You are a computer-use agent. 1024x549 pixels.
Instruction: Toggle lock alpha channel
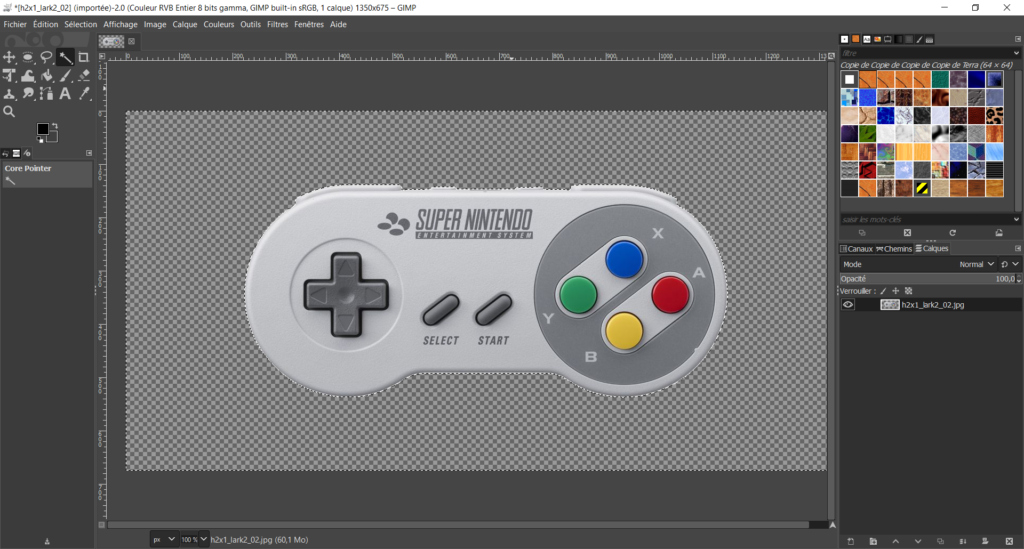(x=908, y=291)
